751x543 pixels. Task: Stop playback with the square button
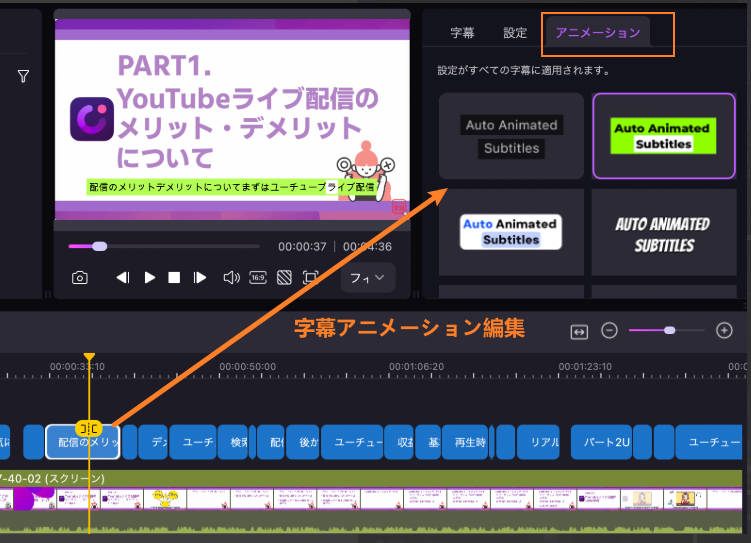[x=174, y=278]
